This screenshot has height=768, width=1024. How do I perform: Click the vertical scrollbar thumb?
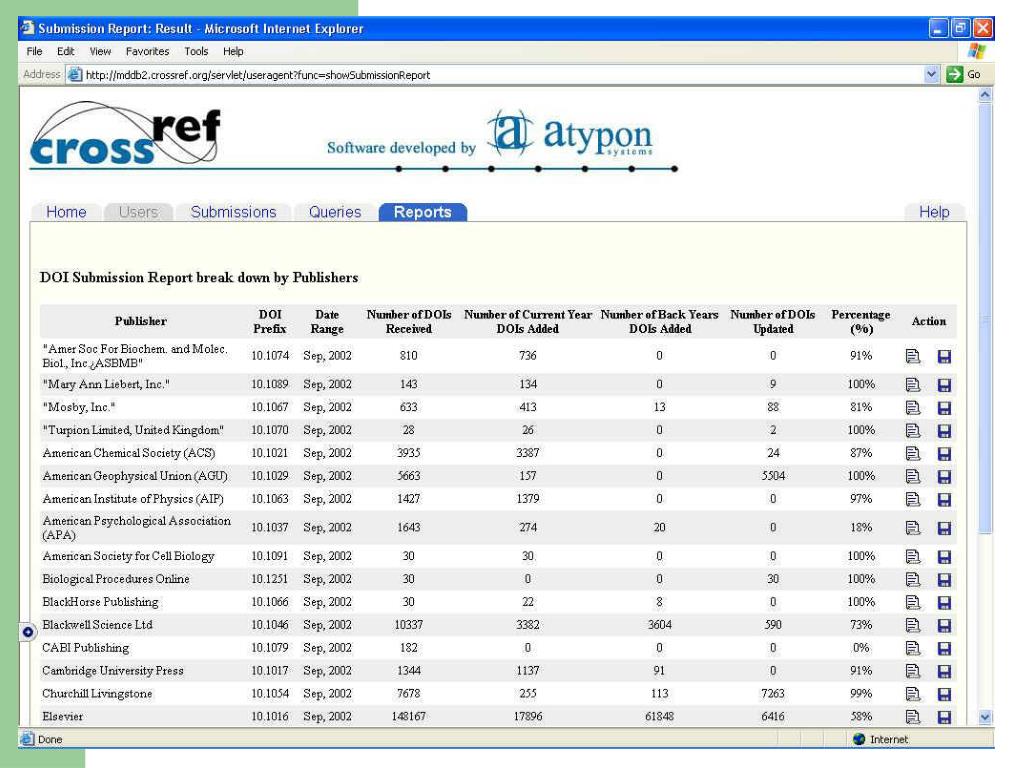(985, 319)
